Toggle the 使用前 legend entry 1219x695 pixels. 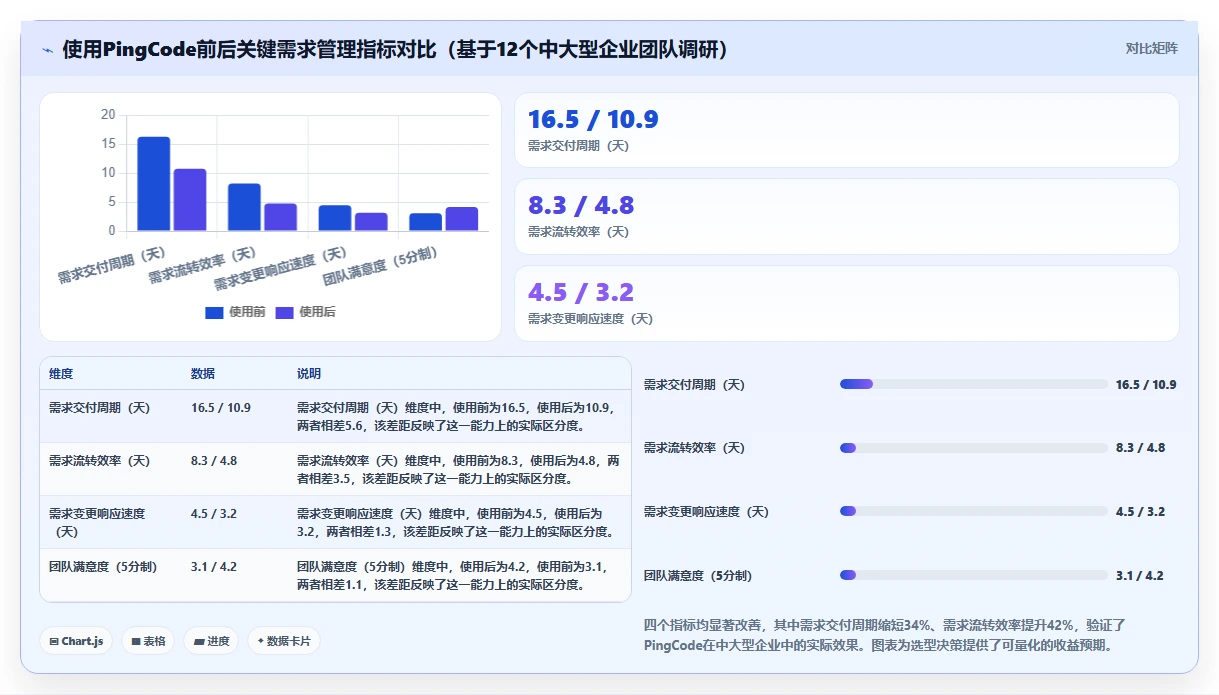tap(235, 312)
